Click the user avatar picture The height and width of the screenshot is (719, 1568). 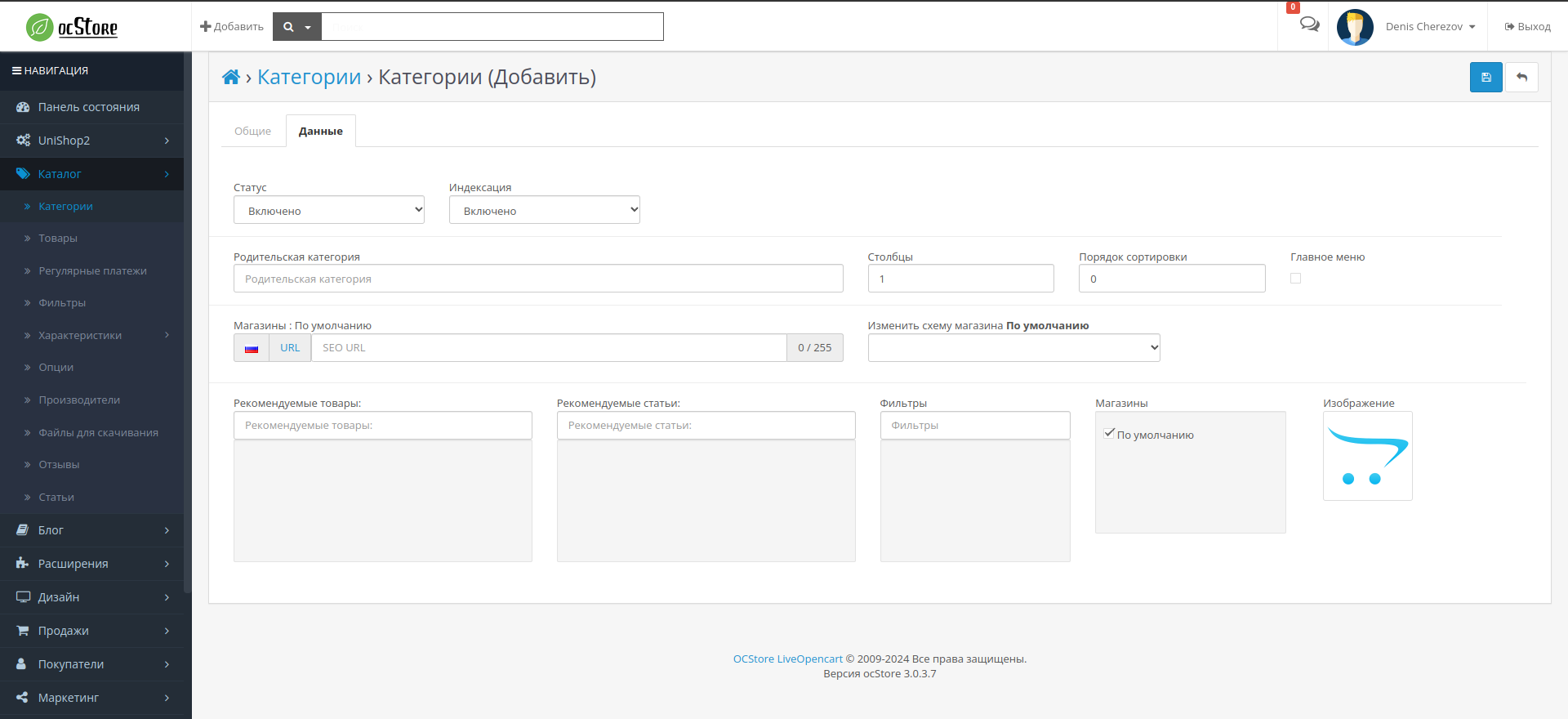[x=1355, y=27]
